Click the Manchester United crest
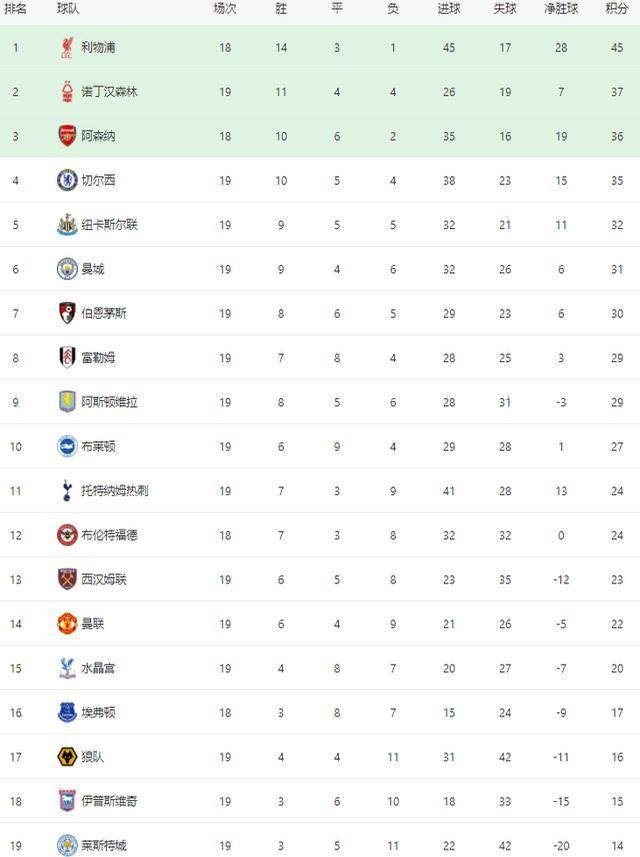The height and width of the screenshot is (857, 640). click(67, 624)
